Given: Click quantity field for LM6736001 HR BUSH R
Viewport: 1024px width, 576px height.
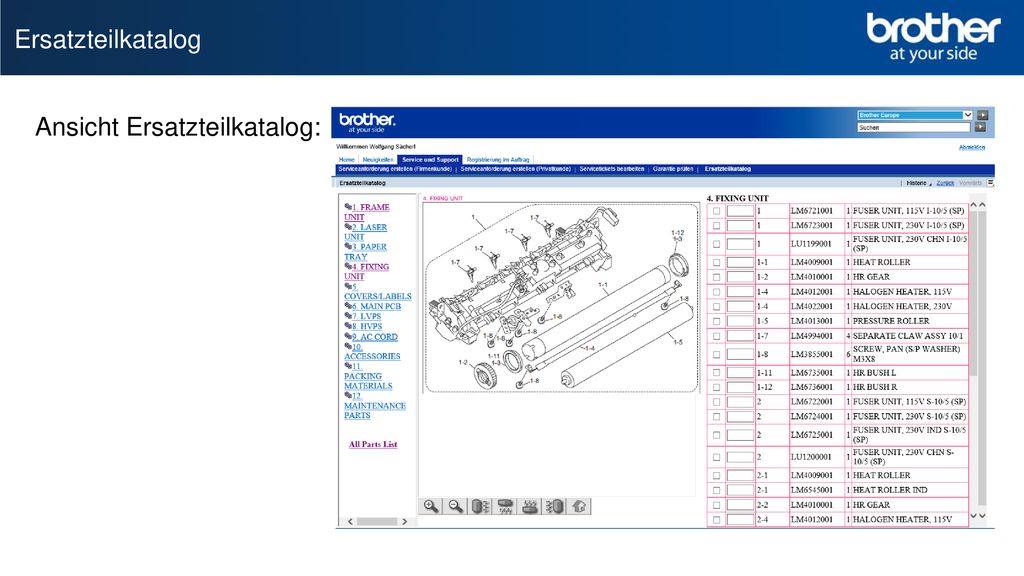Looking at the screenshot, I should [740, 387].
